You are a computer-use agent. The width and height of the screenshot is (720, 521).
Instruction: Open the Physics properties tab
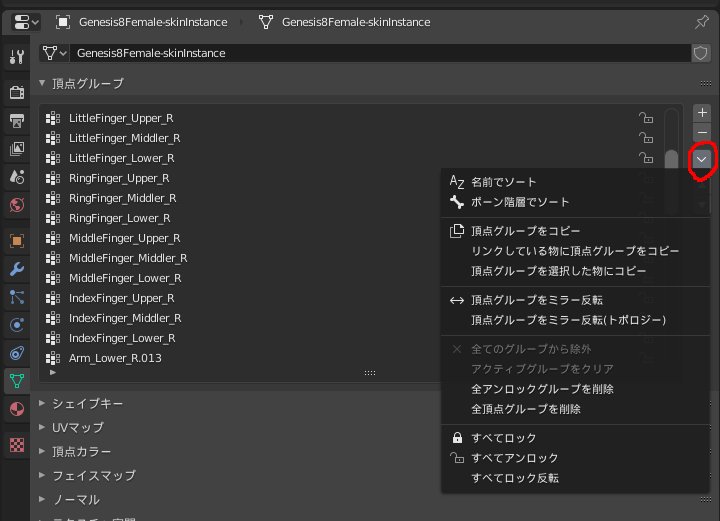coord(17,325)
